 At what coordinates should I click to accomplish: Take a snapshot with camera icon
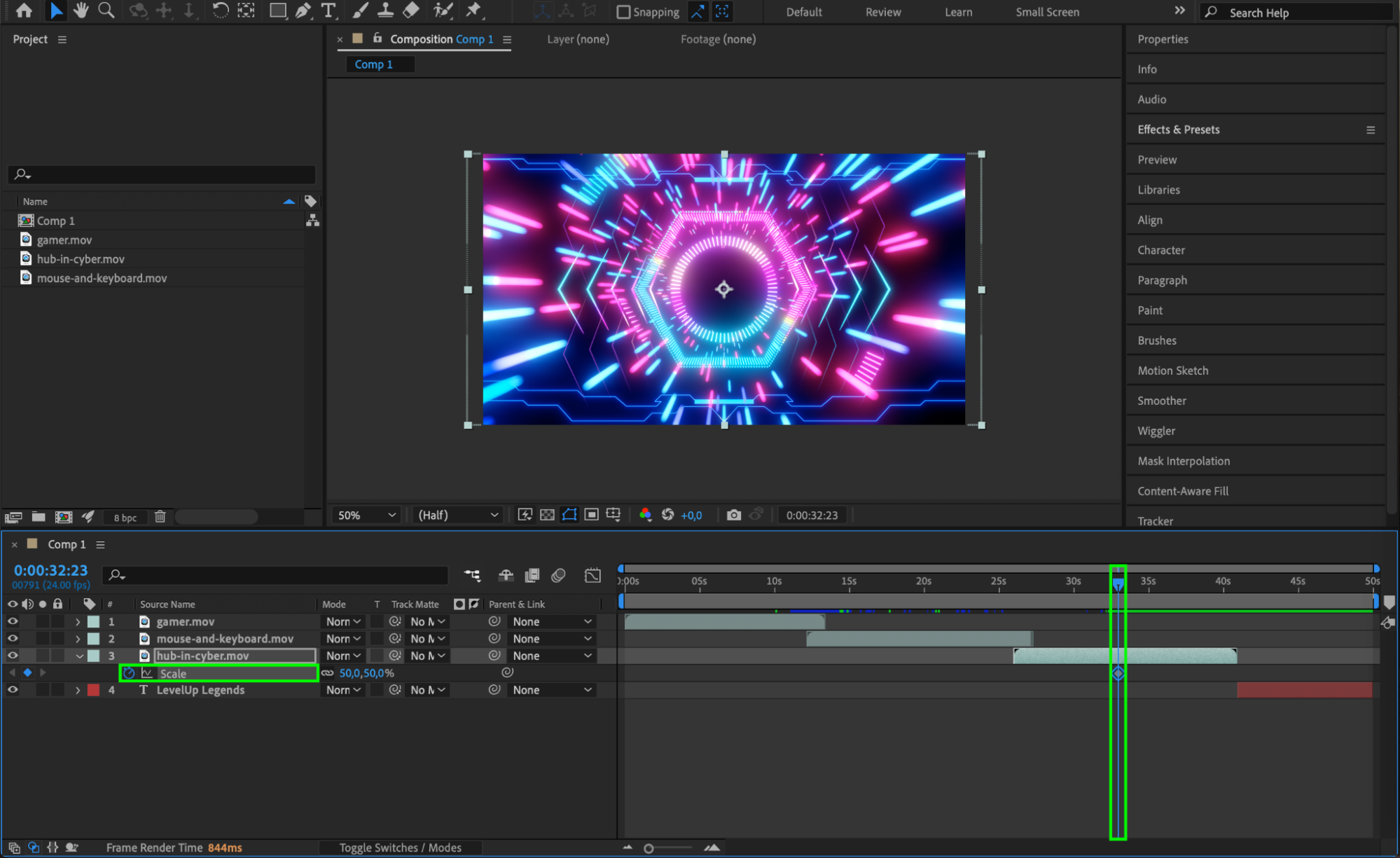pos(733,515)
